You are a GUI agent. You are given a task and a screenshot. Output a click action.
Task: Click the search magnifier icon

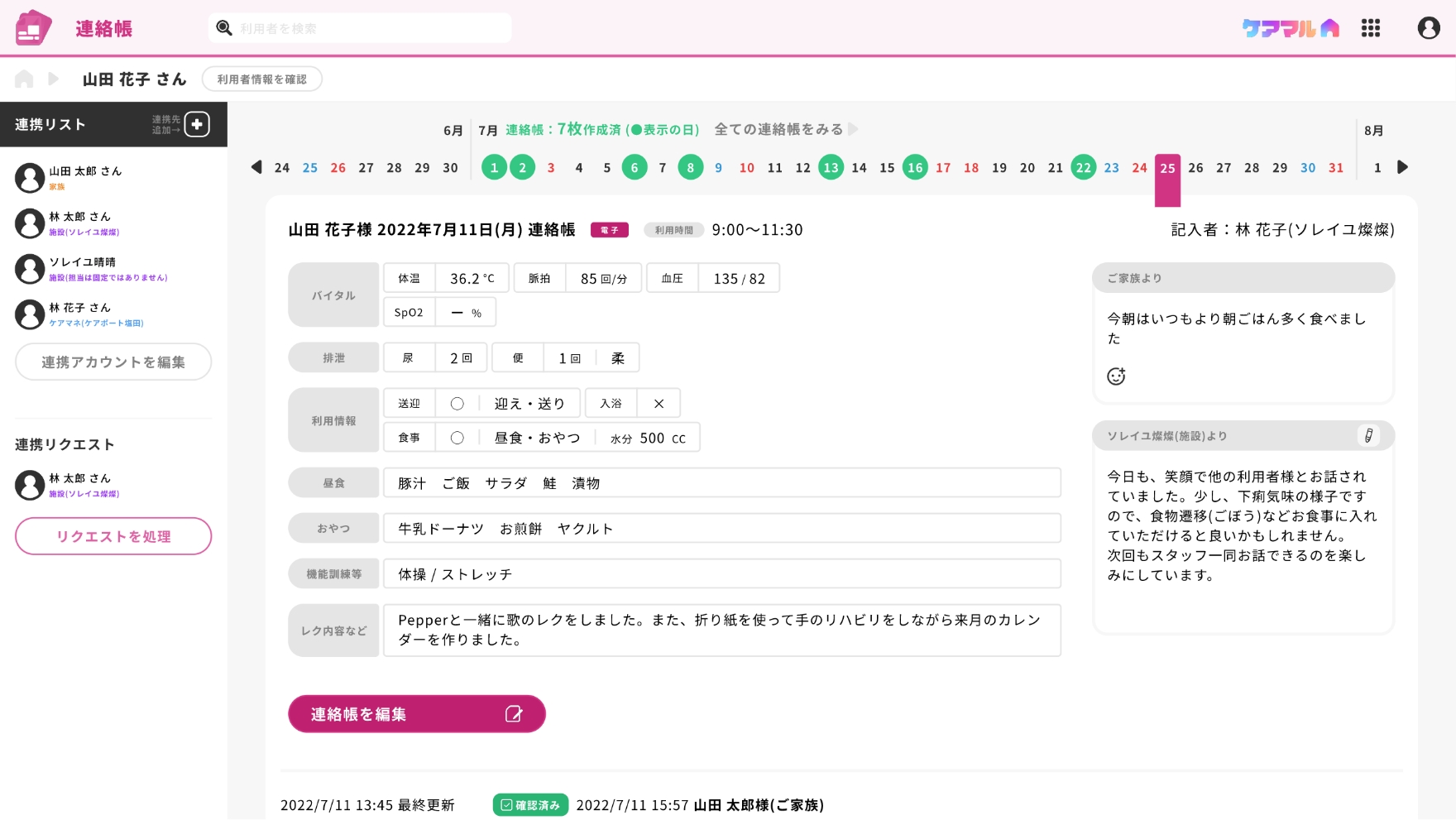pos(224,28)
